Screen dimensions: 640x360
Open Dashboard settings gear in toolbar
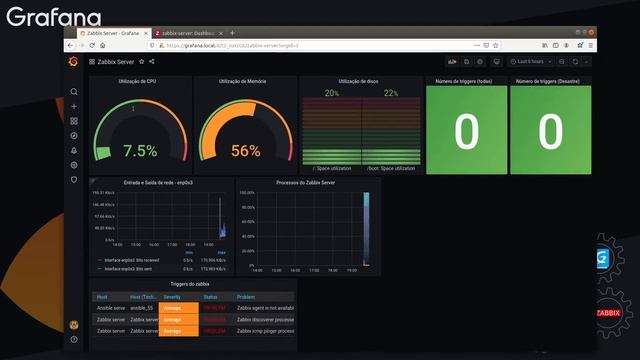480,62
